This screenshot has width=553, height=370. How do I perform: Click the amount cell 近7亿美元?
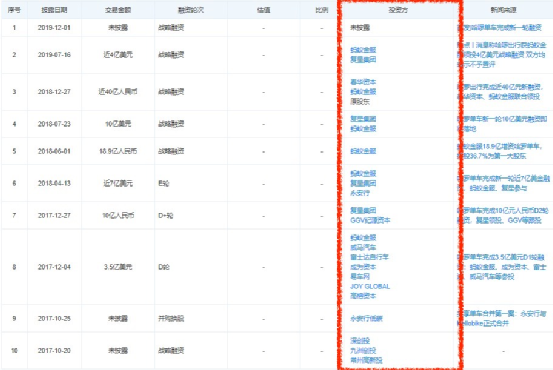coord(118,183)
